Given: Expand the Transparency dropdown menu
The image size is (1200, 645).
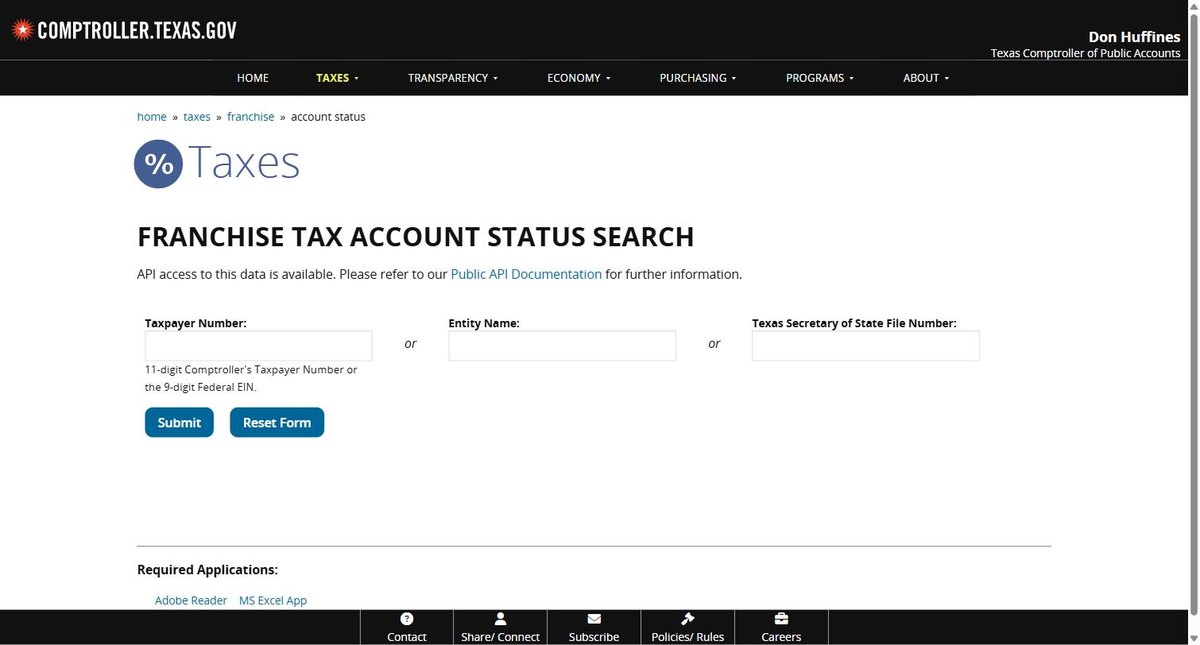Looking at the screenshot, I should [x=453, y=78].
